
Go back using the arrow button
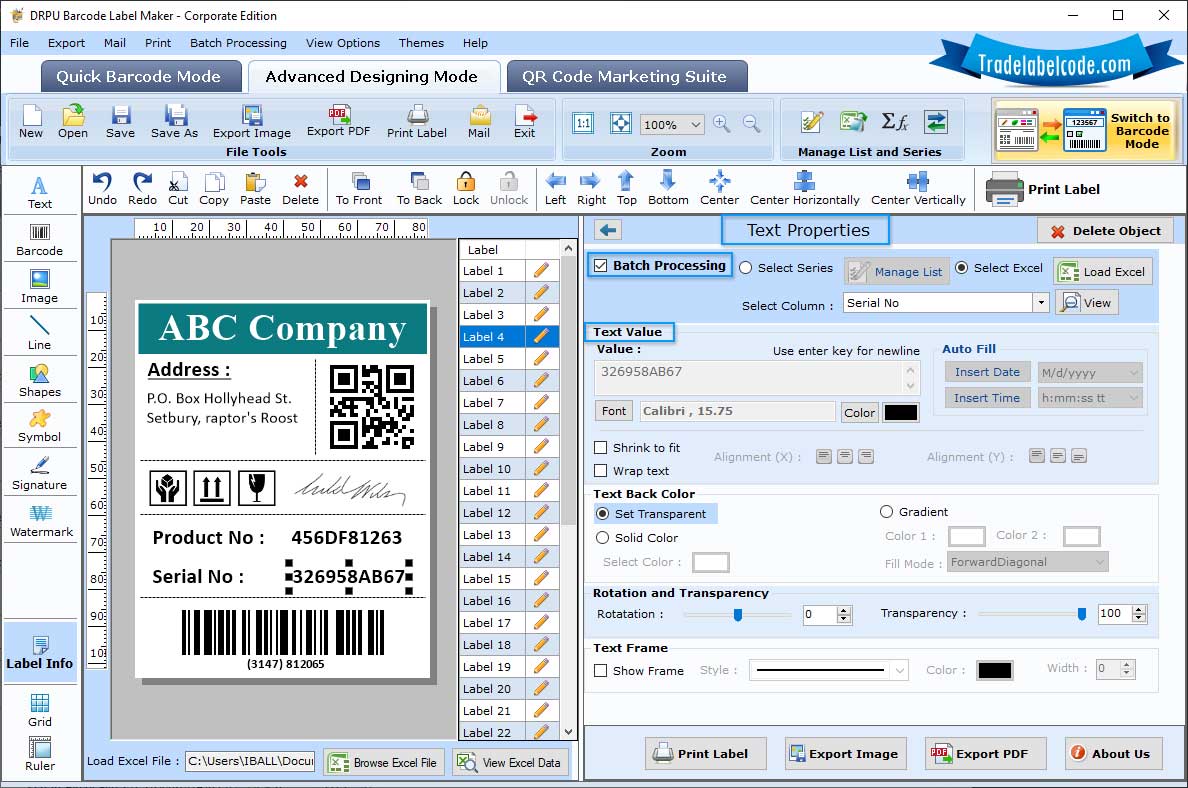click(608, 230)
